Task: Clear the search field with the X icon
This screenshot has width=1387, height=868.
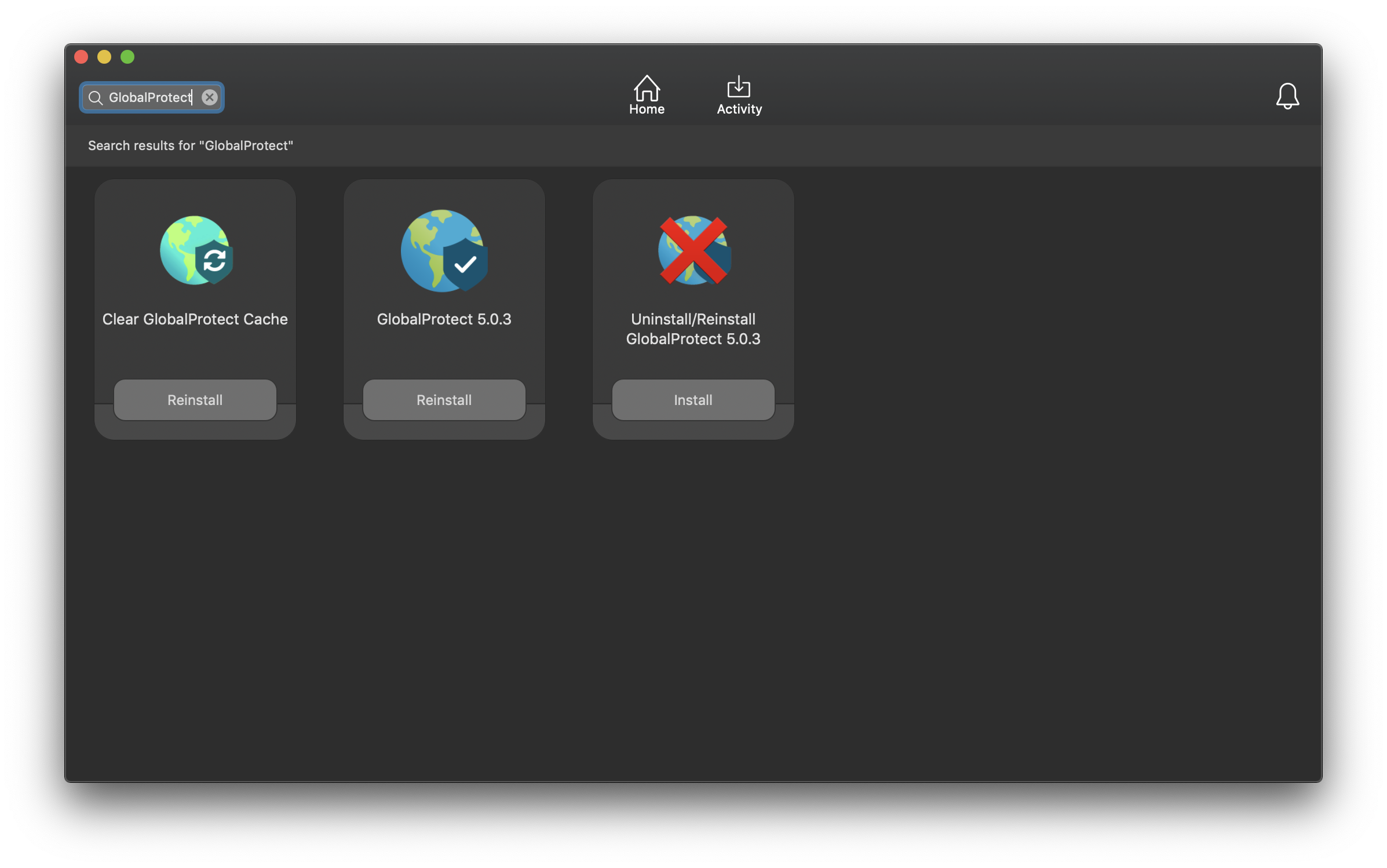Action: point(210,97)
